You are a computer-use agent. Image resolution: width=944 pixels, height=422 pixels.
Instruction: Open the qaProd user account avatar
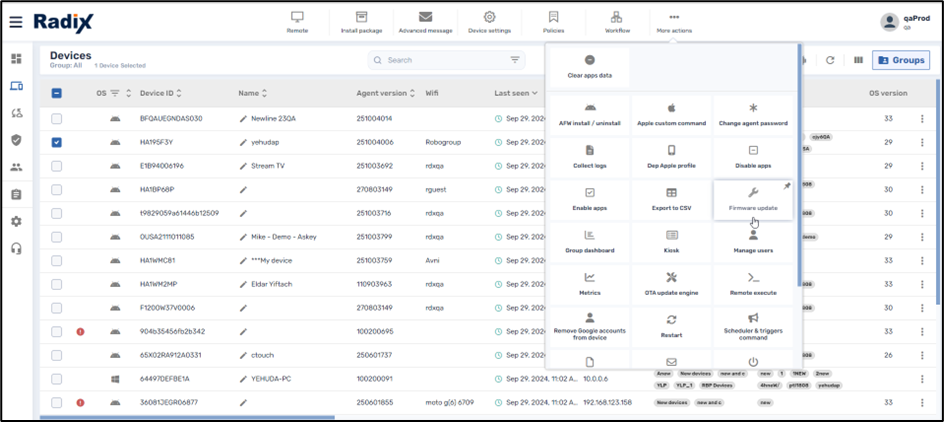(890, 22)
